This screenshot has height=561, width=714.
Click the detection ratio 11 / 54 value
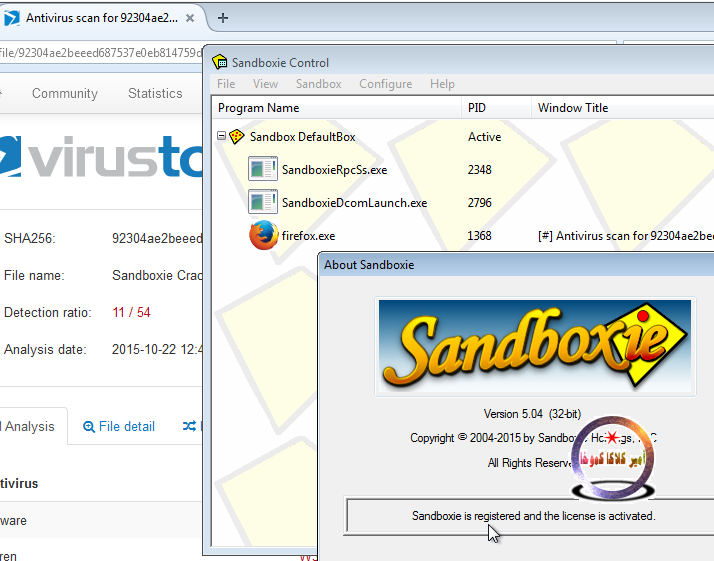pos(131,312)
